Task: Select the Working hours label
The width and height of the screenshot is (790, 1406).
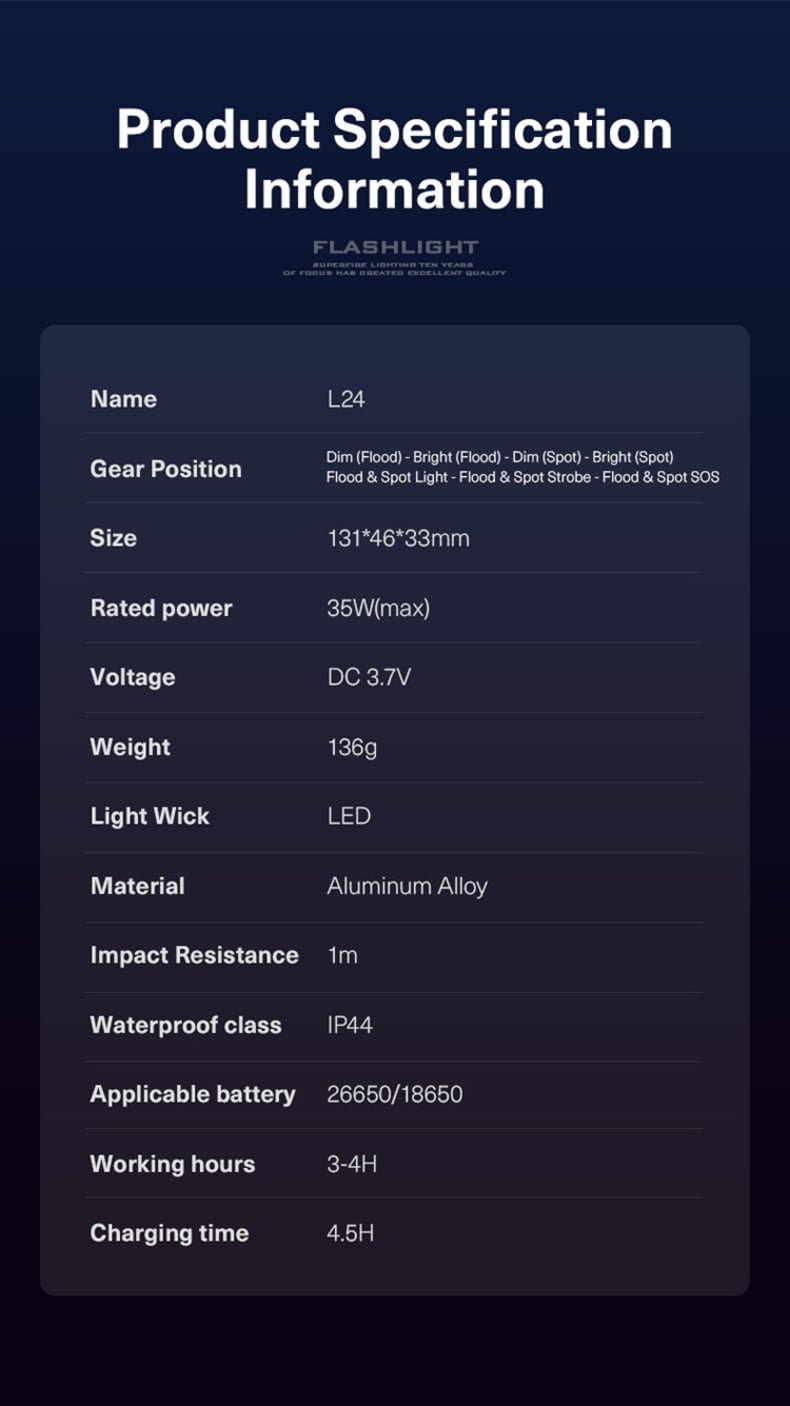Action: click(173, 1164)
